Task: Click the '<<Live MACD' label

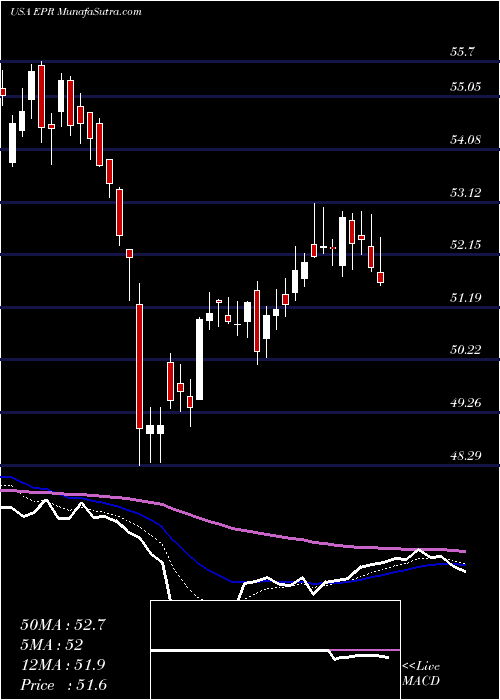Action: point(421,673)
